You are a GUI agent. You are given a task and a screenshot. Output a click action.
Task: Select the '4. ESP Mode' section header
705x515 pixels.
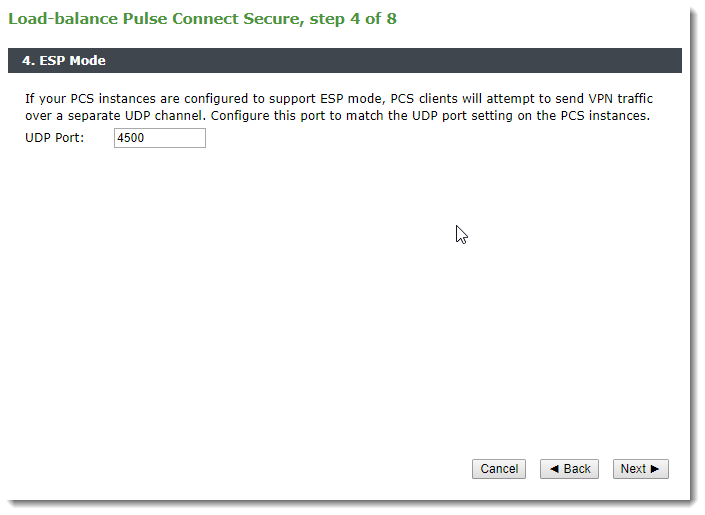pos(64,60)
